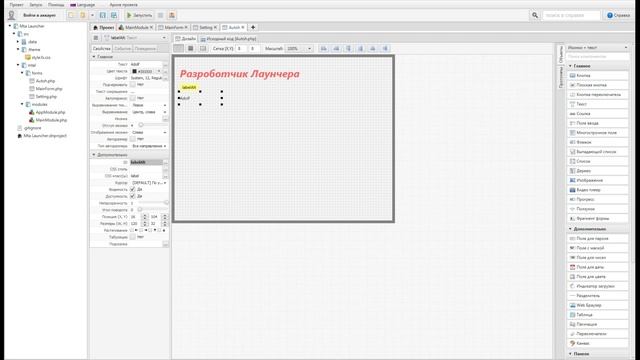Select the Кнопка component icon

(x=572, y=76)
